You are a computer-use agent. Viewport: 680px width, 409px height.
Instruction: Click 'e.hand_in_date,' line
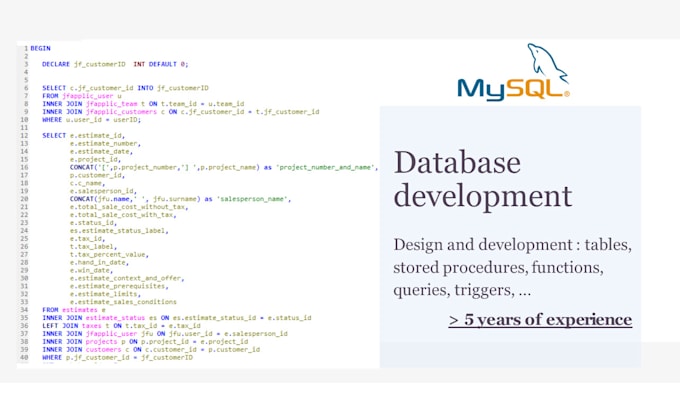coord(99,262)
